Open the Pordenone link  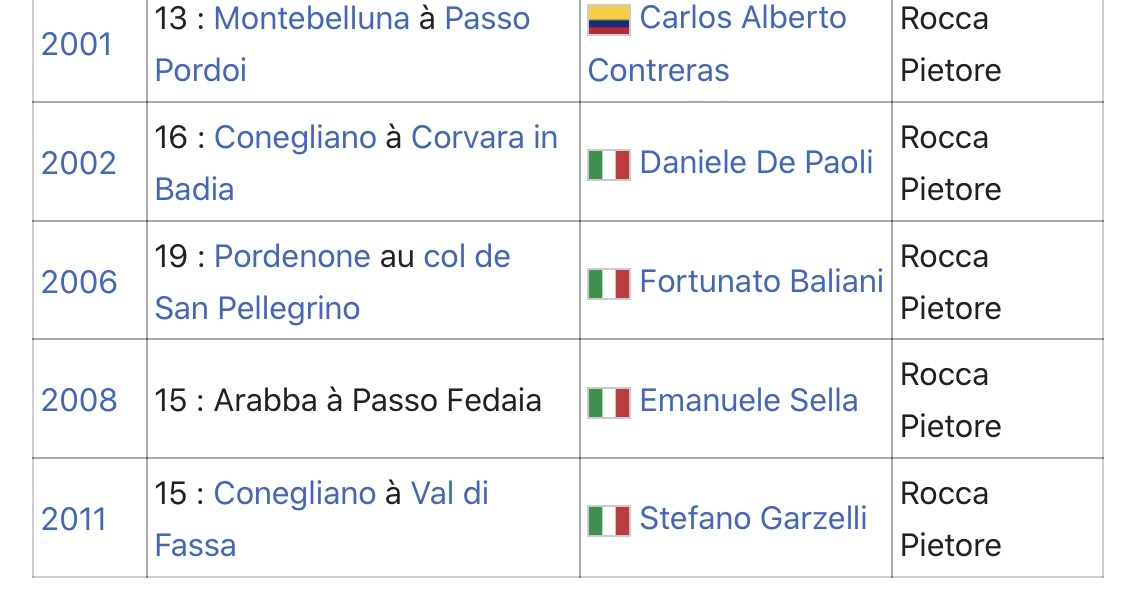[x=292, y=257]
